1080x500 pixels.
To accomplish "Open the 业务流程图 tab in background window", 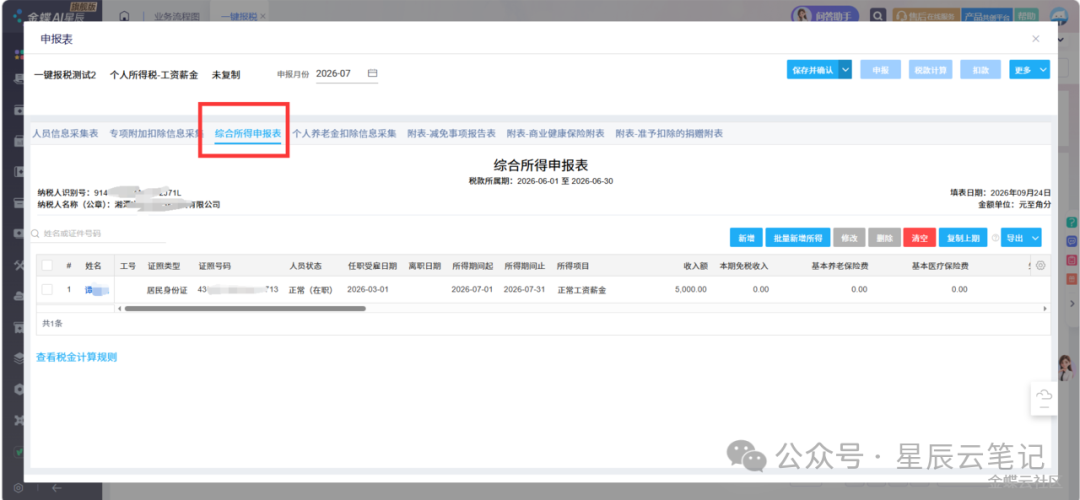I will click(x=177, y=16).
